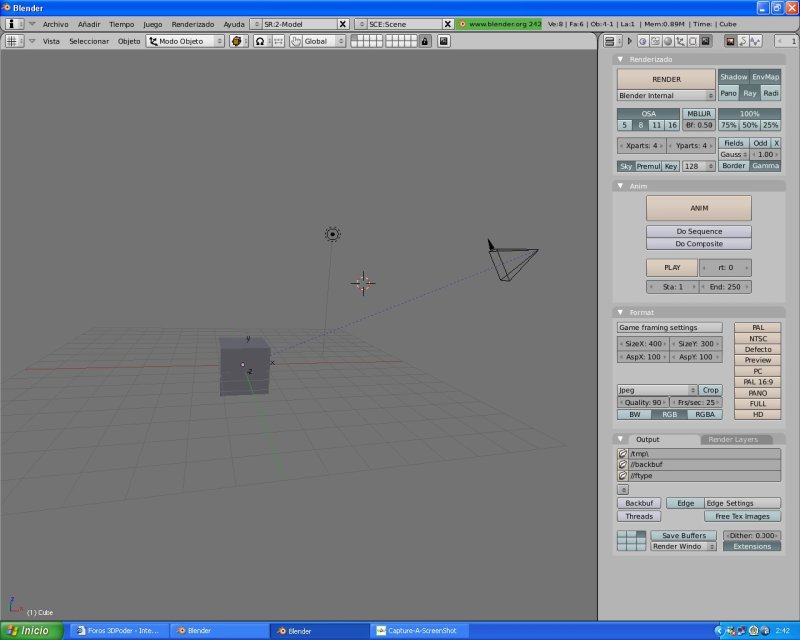Viewport: 800px width, 640px height.
Task: Toggle the hand transform manipulator icon
Action: [296, 41]
